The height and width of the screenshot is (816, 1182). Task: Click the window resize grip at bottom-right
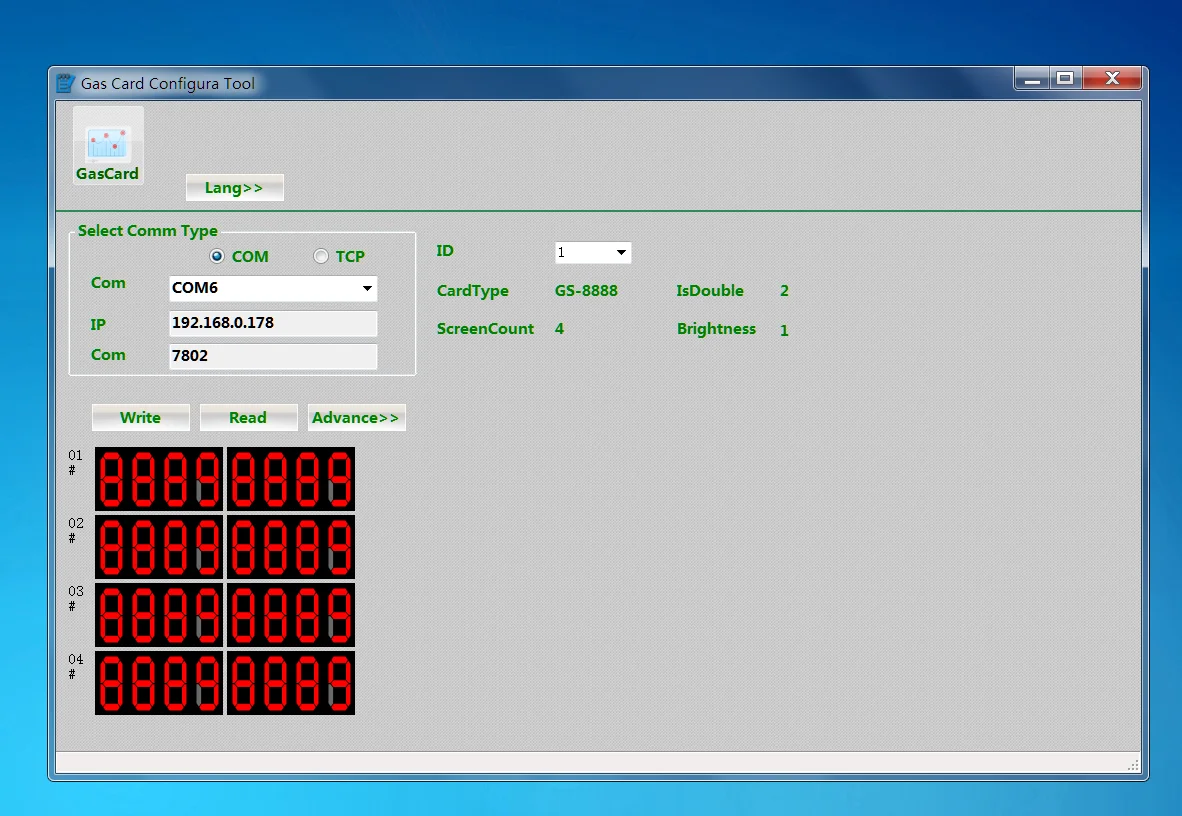pos(1133,765)
